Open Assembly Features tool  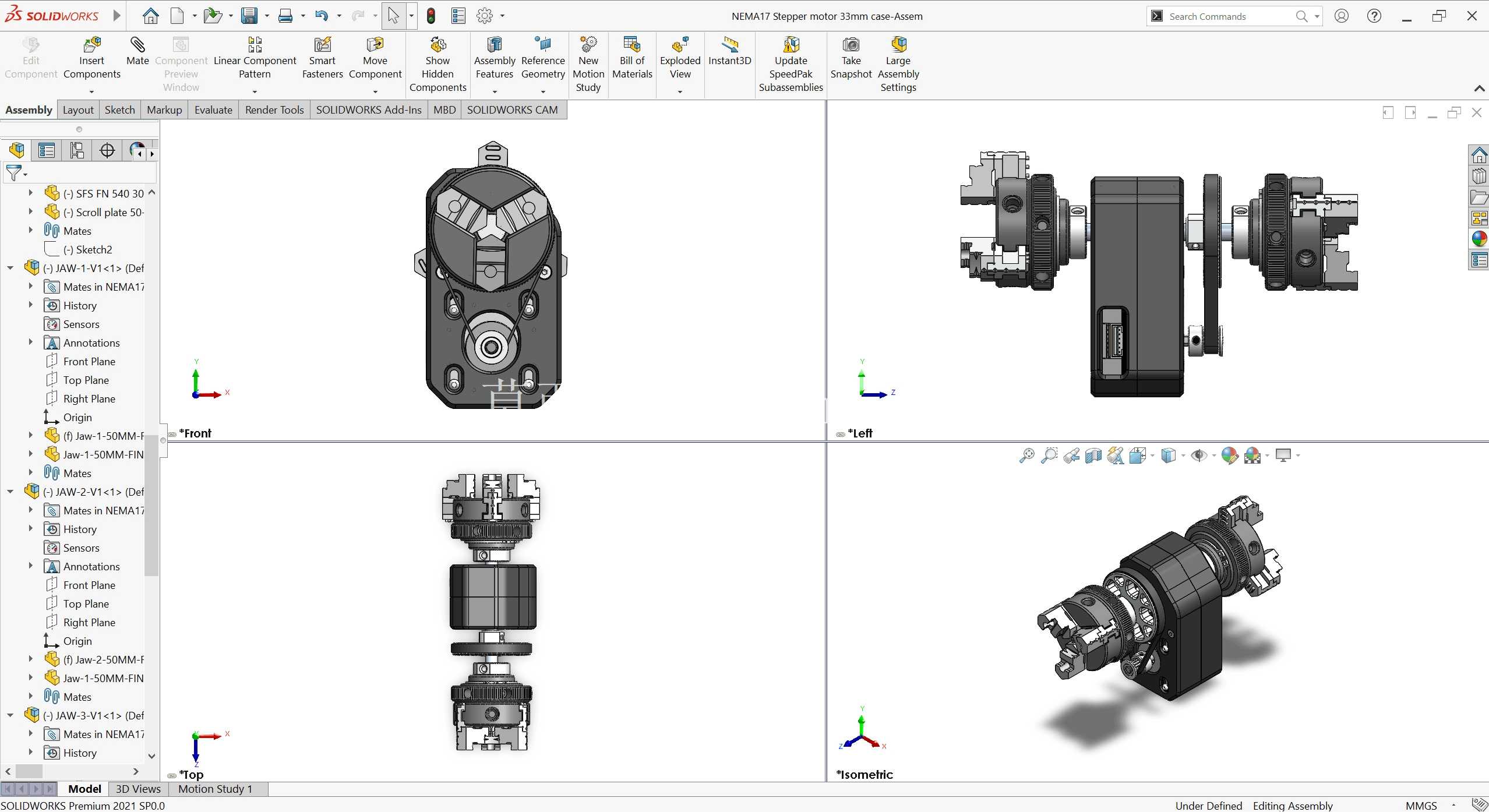click(x=495, y=58)
